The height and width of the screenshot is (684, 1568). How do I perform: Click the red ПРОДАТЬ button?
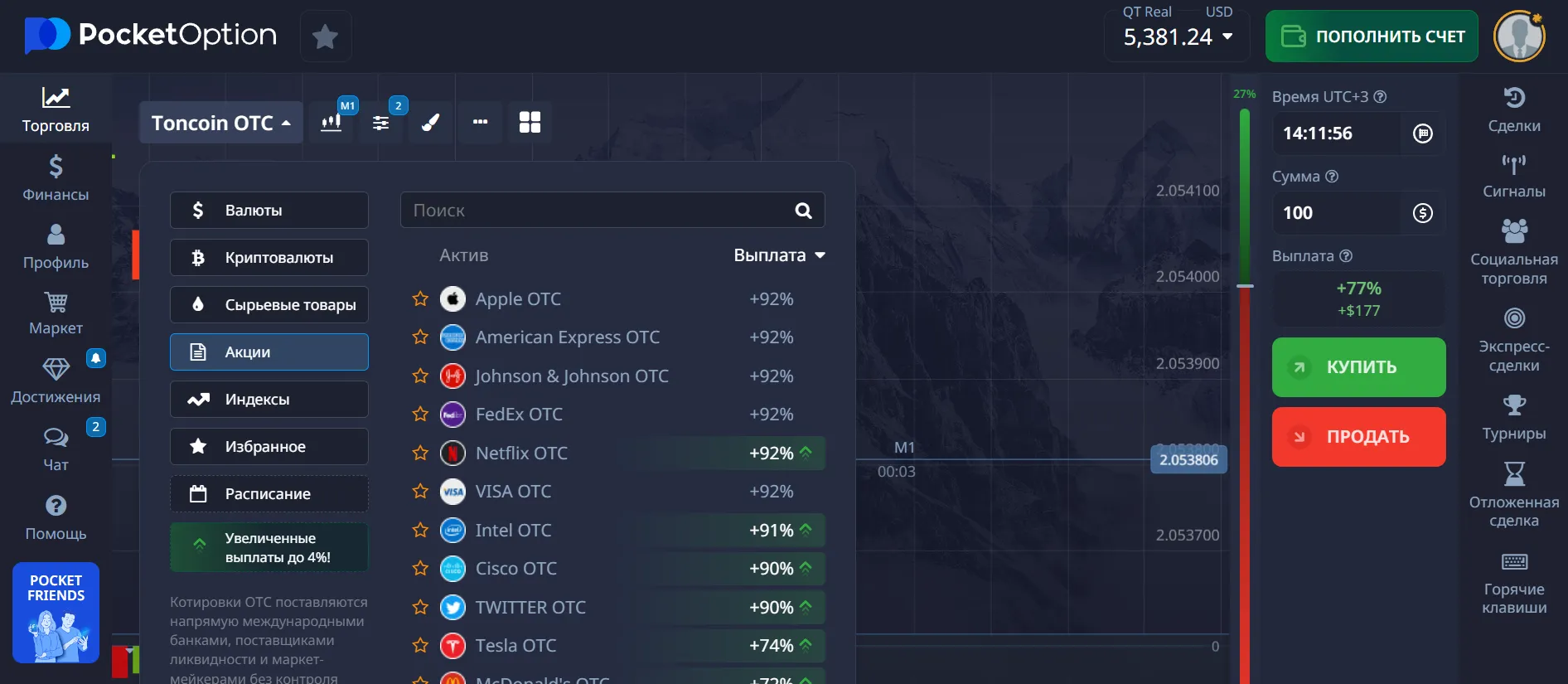(1358, 437)
